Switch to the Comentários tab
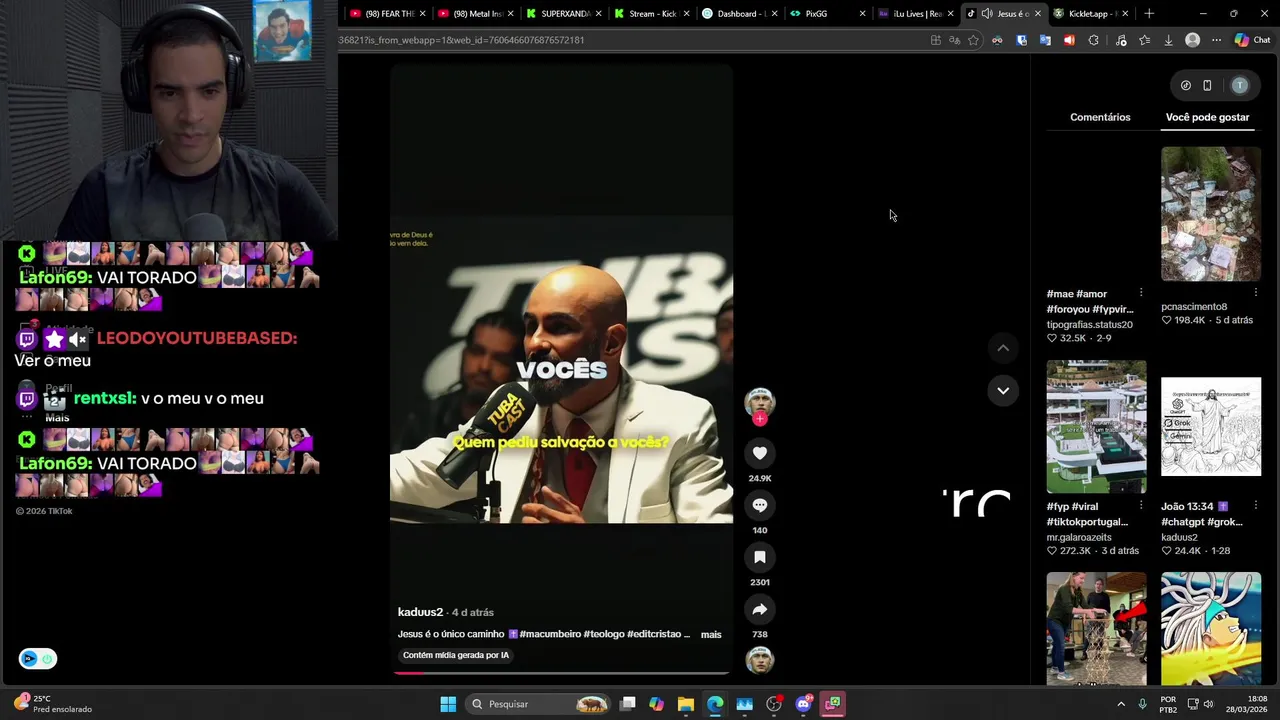Viewport: 1280px width, 720px height. pyautogui.click(x=1100, y=117)
